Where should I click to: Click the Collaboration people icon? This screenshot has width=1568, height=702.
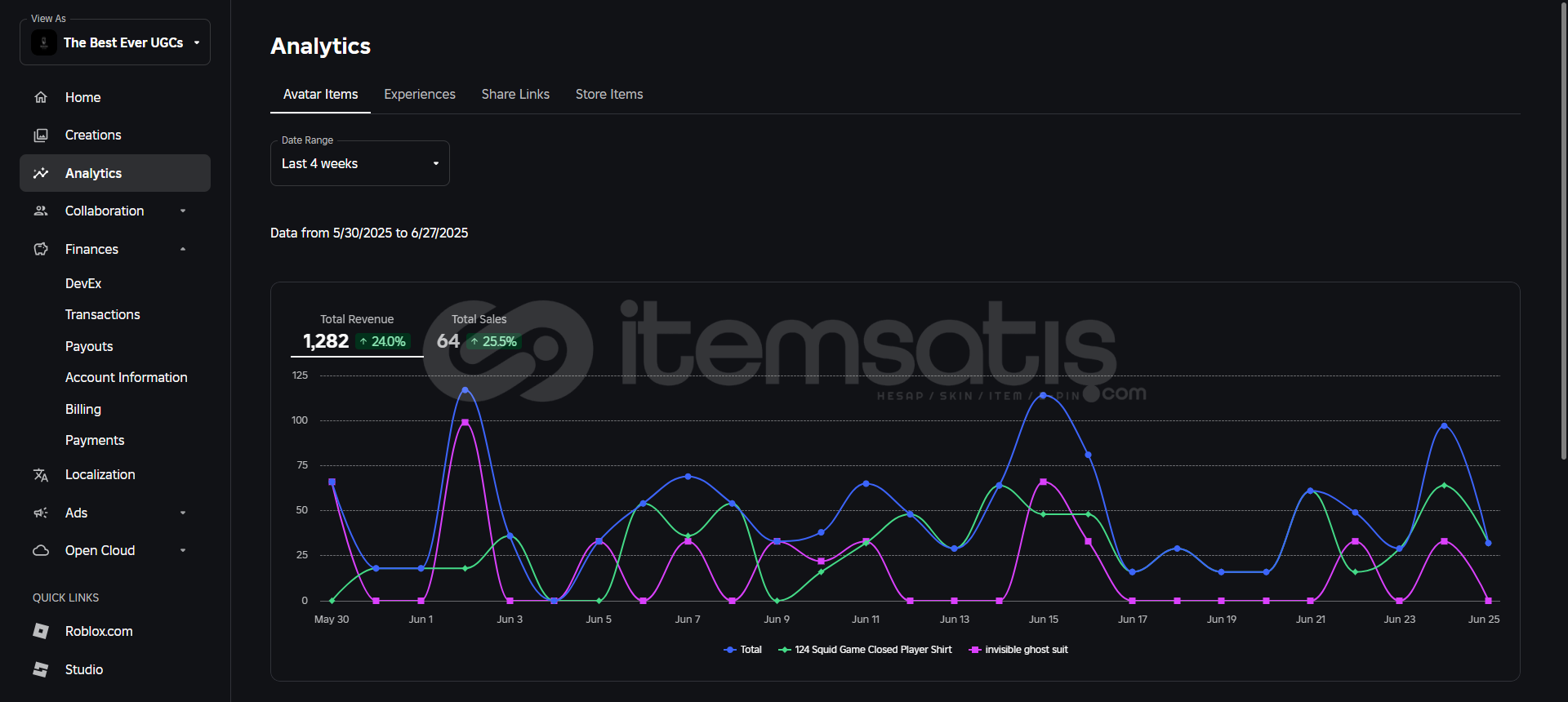pyautogui.click(x=41, y=211)
